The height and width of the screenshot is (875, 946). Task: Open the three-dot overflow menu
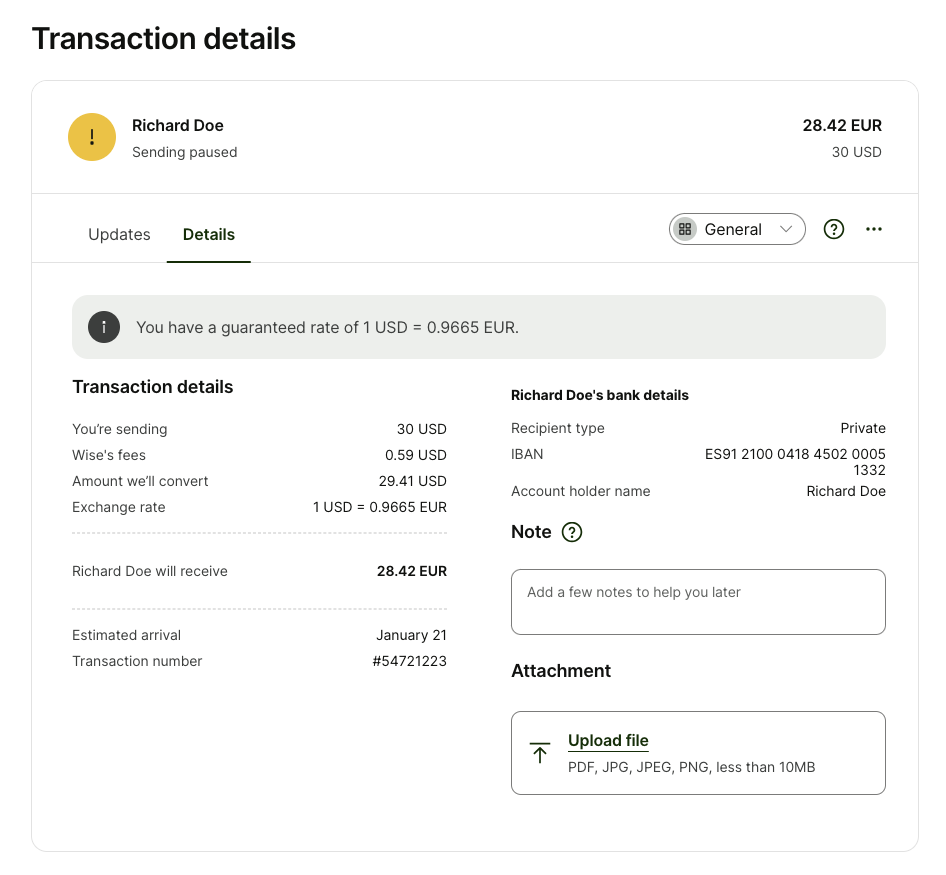[x=873, y=229]
